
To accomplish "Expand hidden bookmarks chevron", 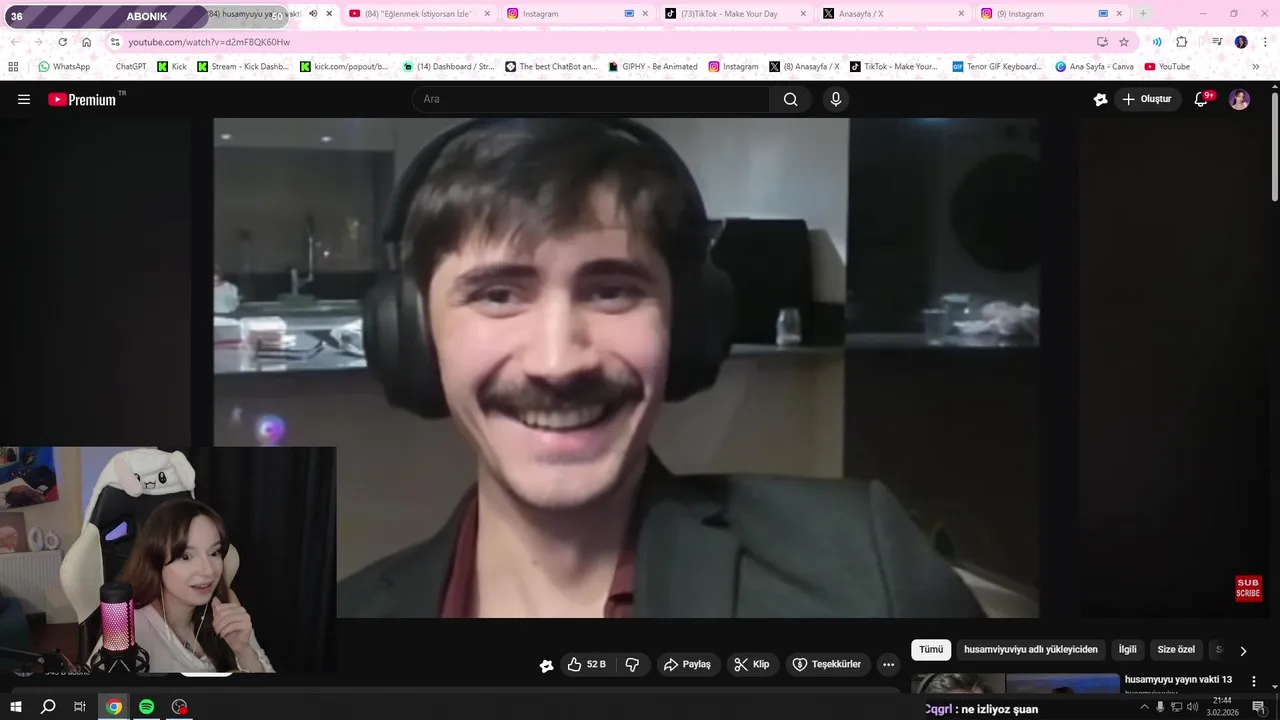I will tap(1256, 67).
